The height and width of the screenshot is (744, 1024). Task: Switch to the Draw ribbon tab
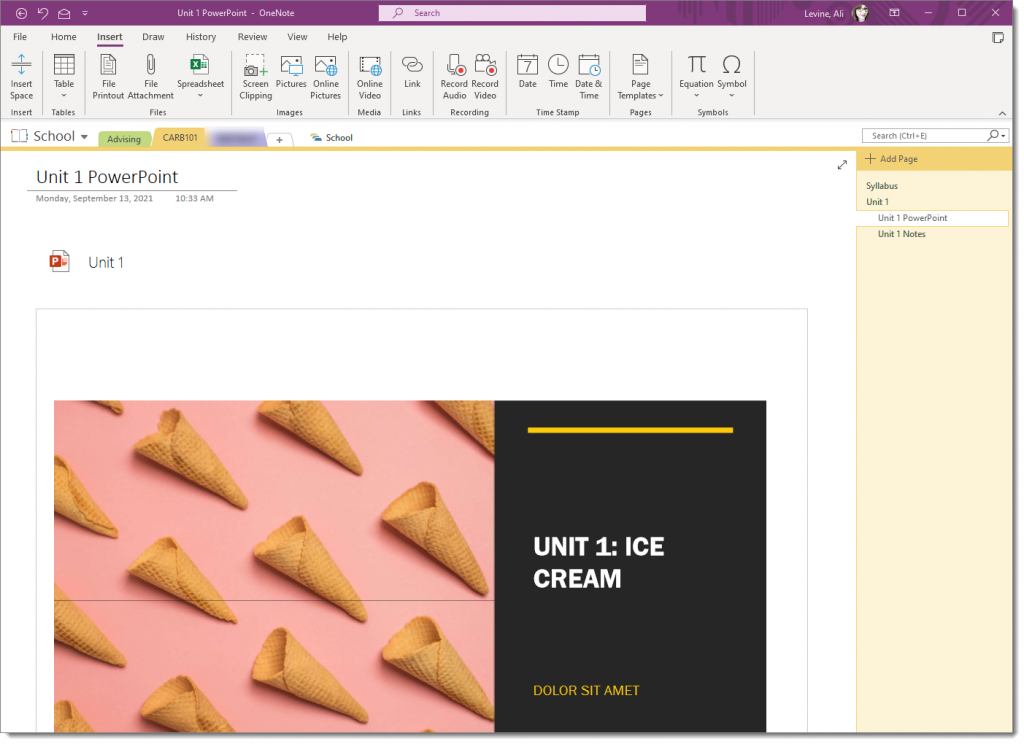tap(153, 36)
